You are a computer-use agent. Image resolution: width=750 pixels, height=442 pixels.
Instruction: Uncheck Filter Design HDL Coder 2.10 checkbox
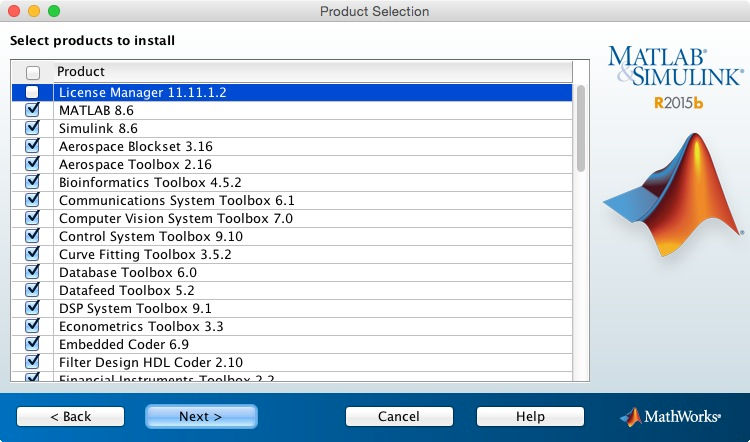(32, 362)
